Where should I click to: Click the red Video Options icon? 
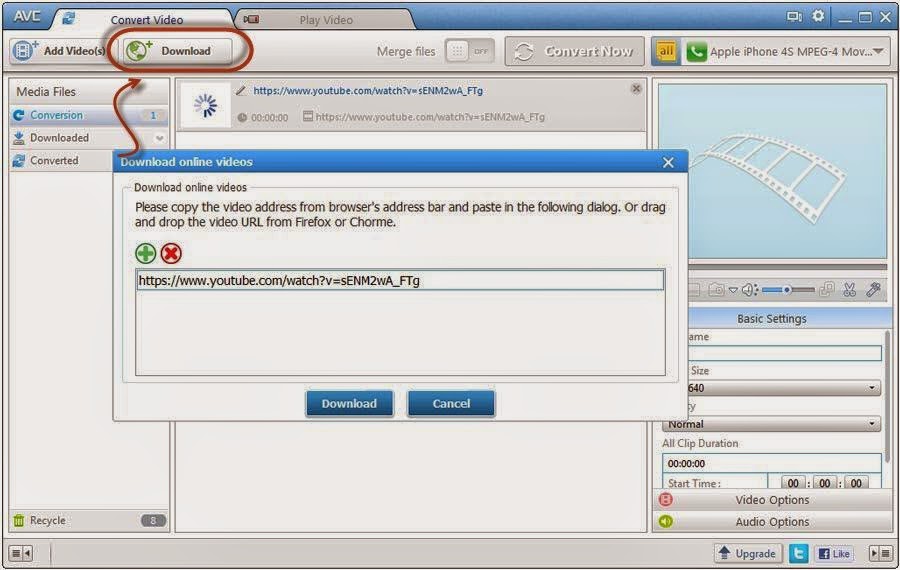[x=666, y=499]
